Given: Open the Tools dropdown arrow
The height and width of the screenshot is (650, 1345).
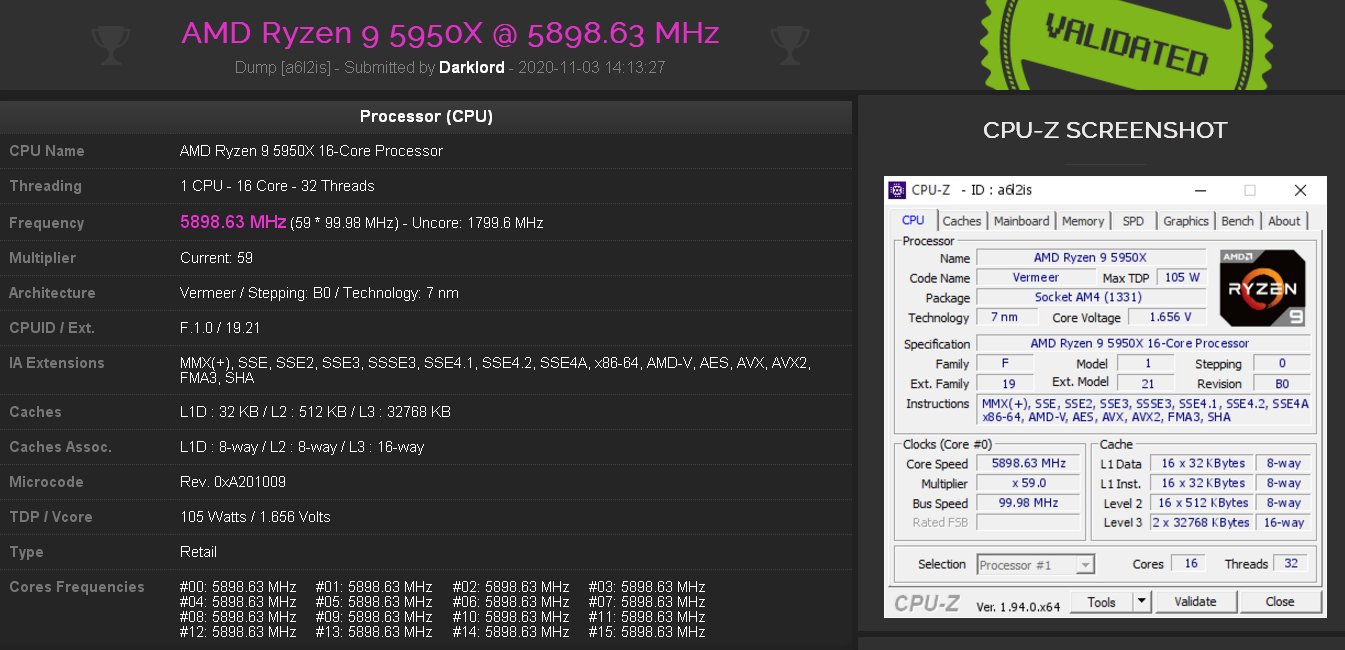Looking at the screenshot, I should coord(1142,602).
